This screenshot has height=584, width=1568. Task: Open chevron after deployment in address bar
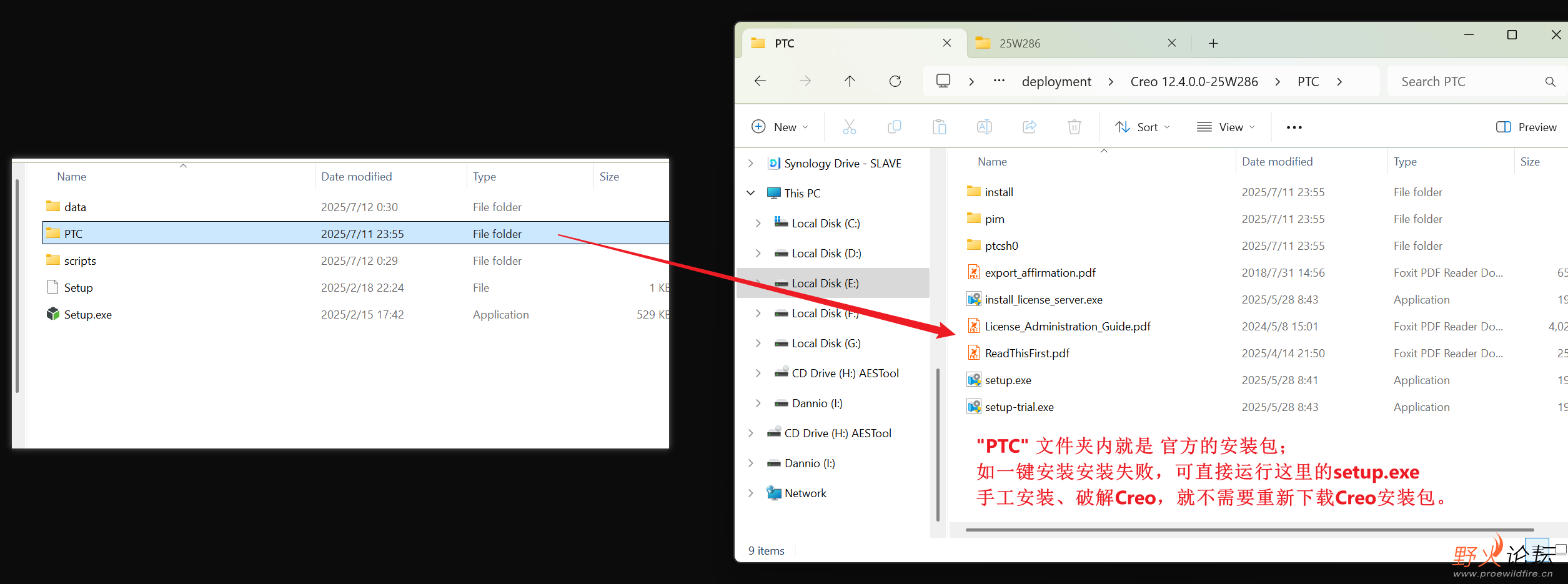(1111, 82)
